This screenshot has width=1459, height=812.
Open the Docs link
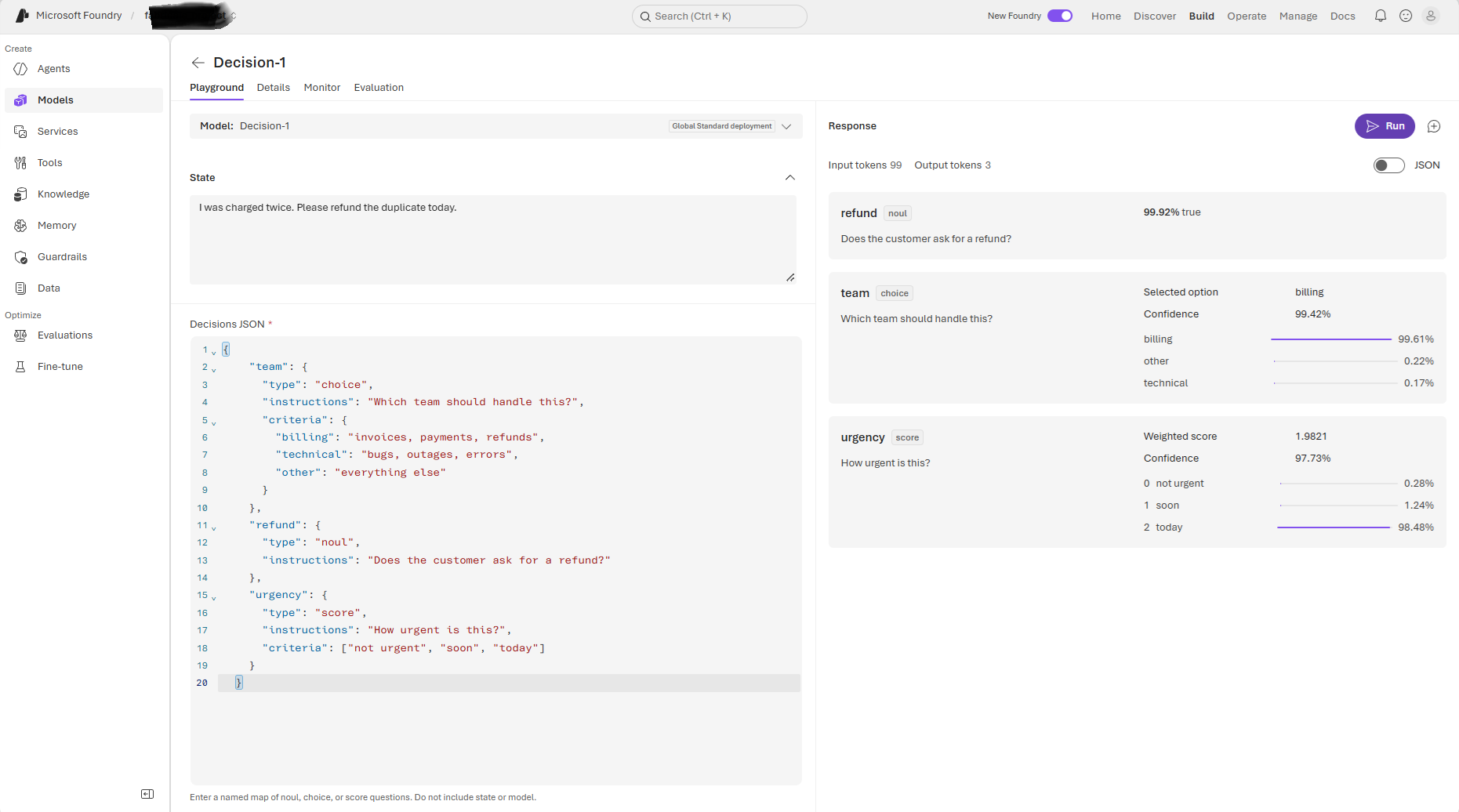(x=1343, y=16)
